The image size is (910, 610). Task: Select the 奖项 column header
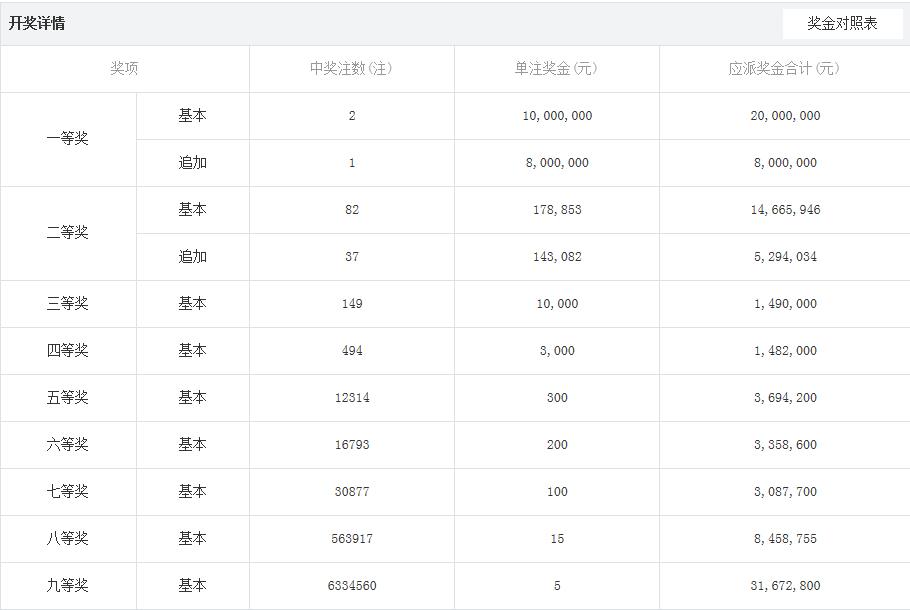(x=124, y=68)
